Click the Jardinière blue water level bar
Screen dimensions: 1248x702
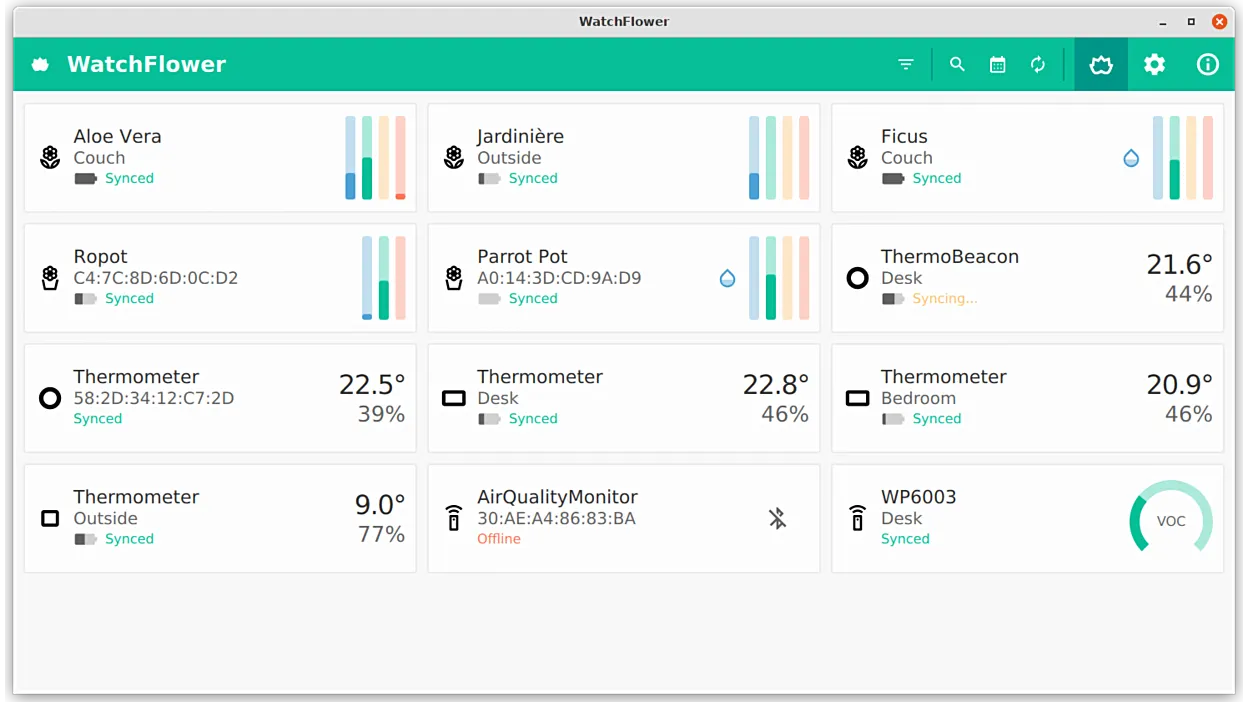754,158
